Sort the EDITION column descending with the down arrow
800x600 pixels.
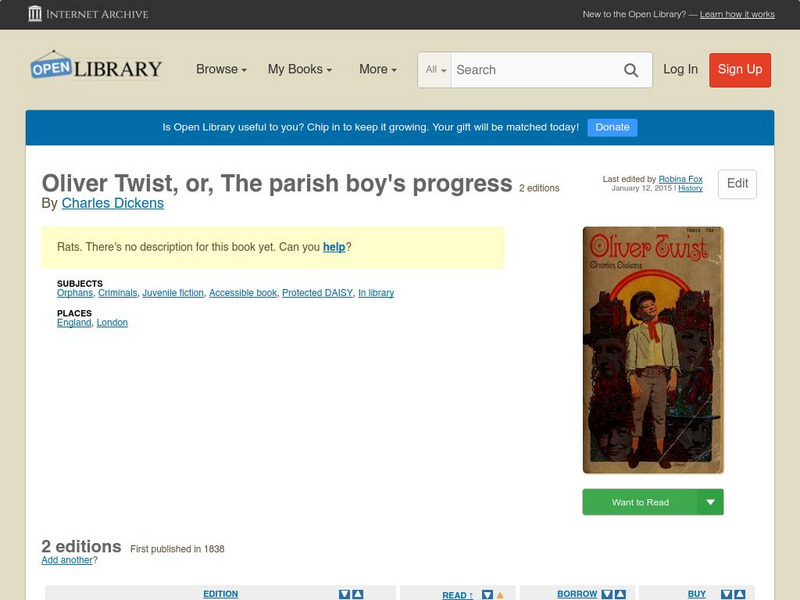345,593
